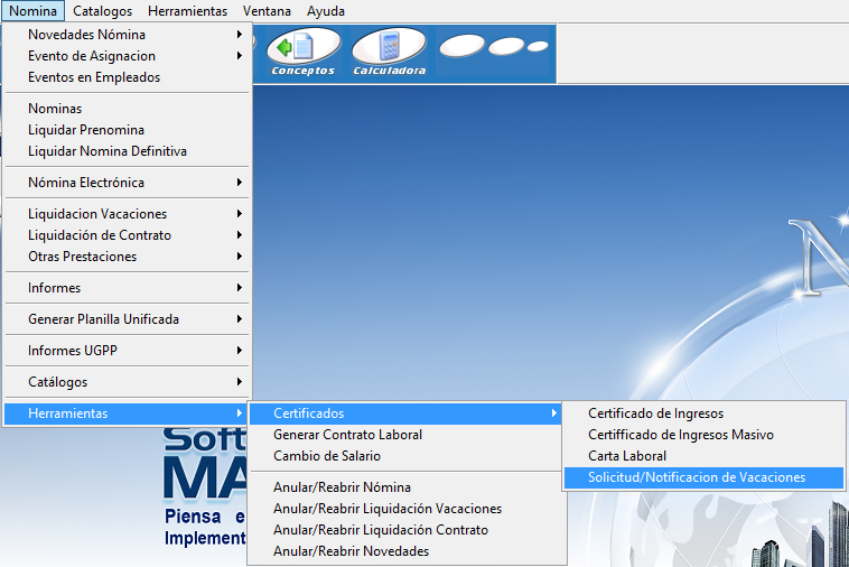Expand the Informes submenu
The width and height of the screenshot is (849, 567).
point(127,288)
